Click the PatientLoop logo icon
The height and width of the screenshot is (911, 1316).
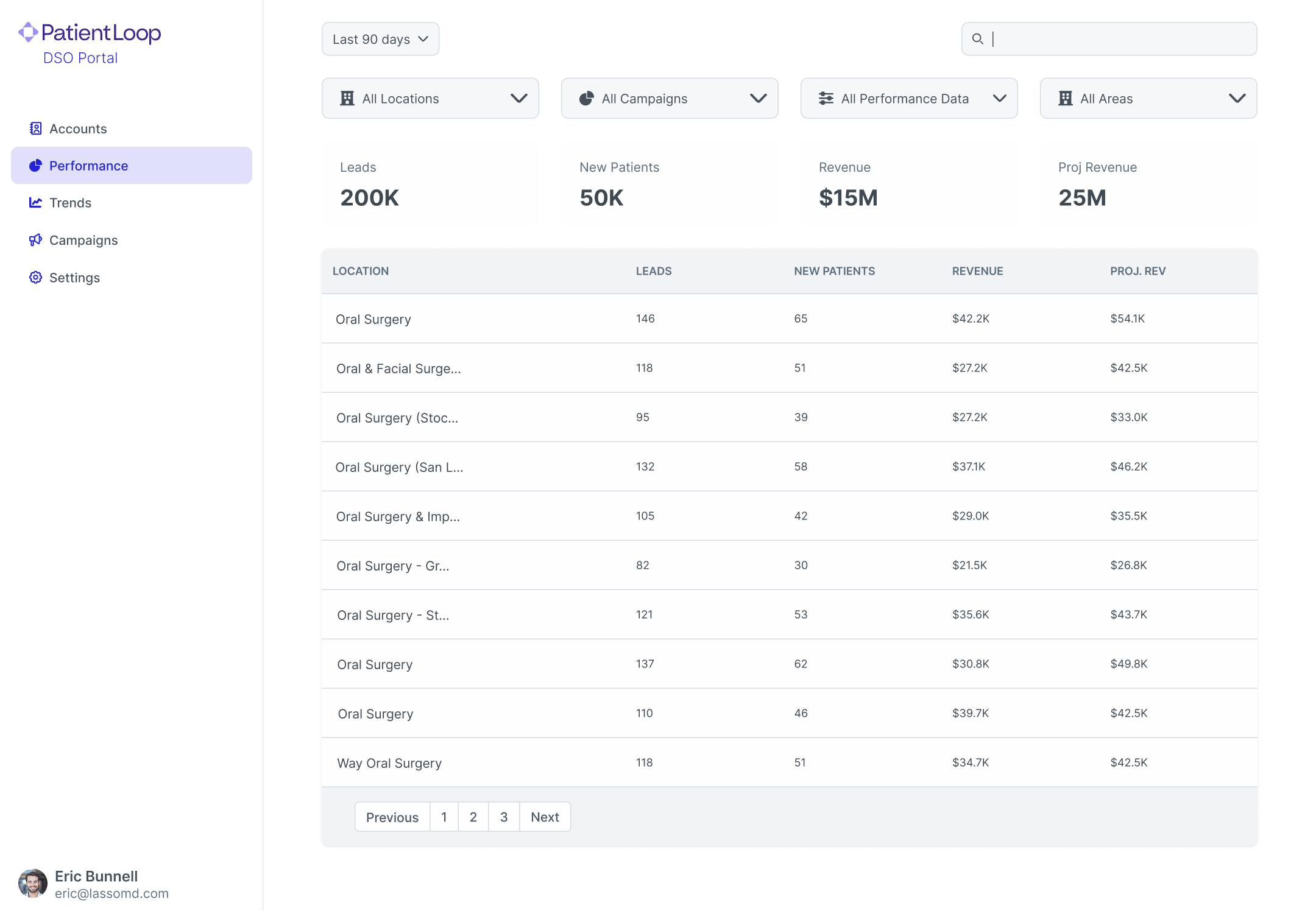[x=28, y=32]
